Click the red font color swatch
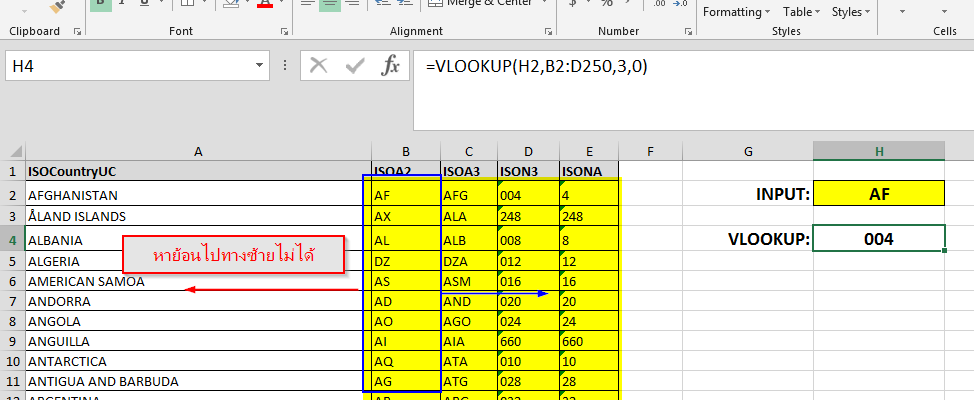Screen dimensions: 974x400 point(265,5)
